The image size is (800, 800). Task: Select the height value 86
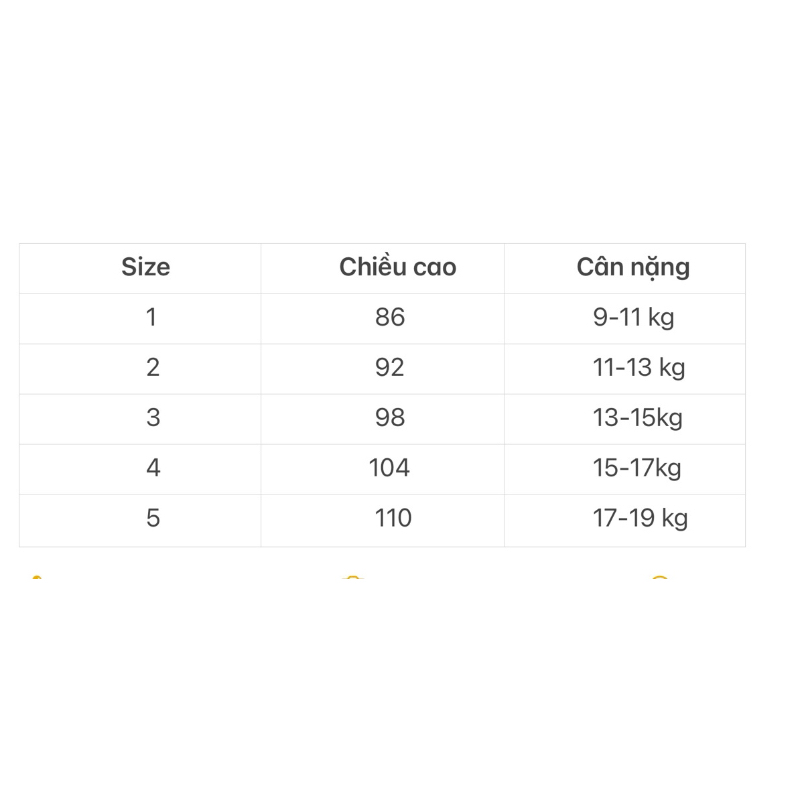pos(390,317)
